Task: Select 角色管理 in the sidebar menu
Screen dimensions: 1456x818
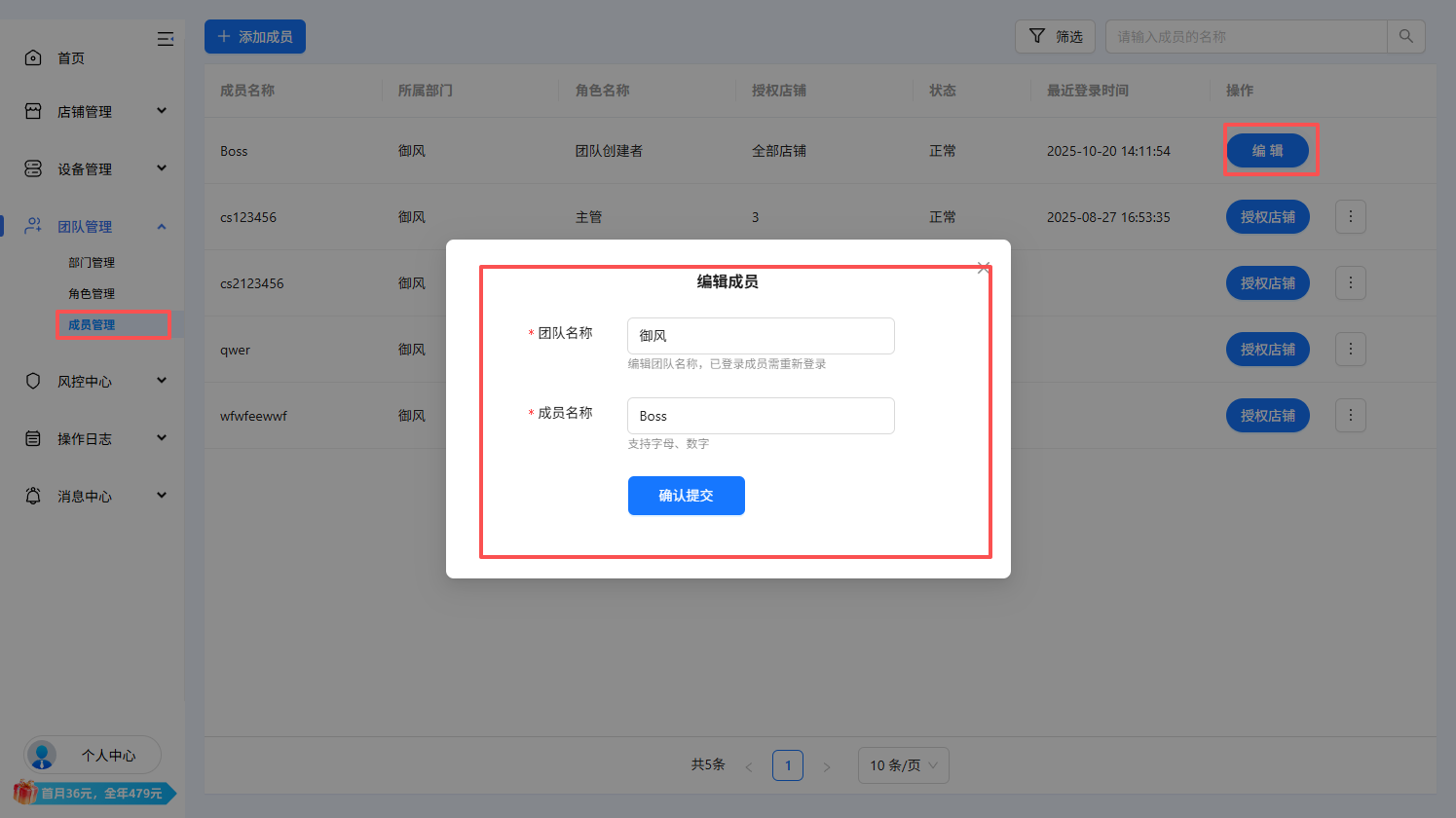Action: pyautogui.click(x=93, y=293)
